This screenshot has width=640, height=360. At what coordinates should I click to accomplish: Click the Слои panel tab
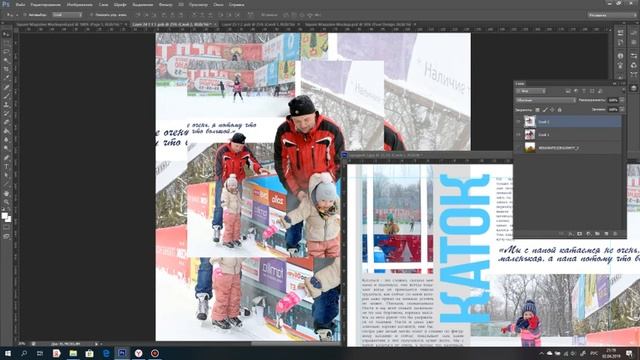pyautogui.click(x=520, y=84)
